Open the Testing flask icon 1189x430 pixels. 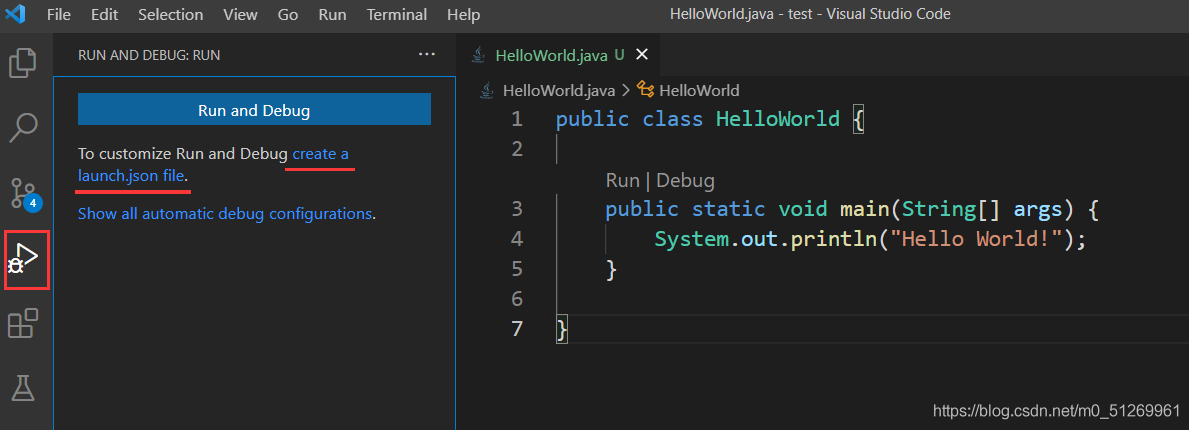(23, 388)
